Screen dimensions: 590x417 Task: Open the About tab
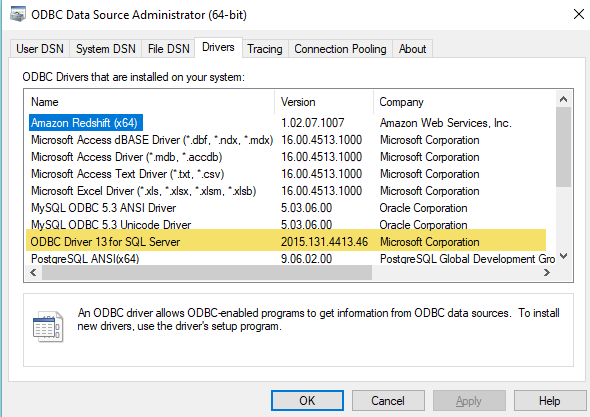pos(412,49)
